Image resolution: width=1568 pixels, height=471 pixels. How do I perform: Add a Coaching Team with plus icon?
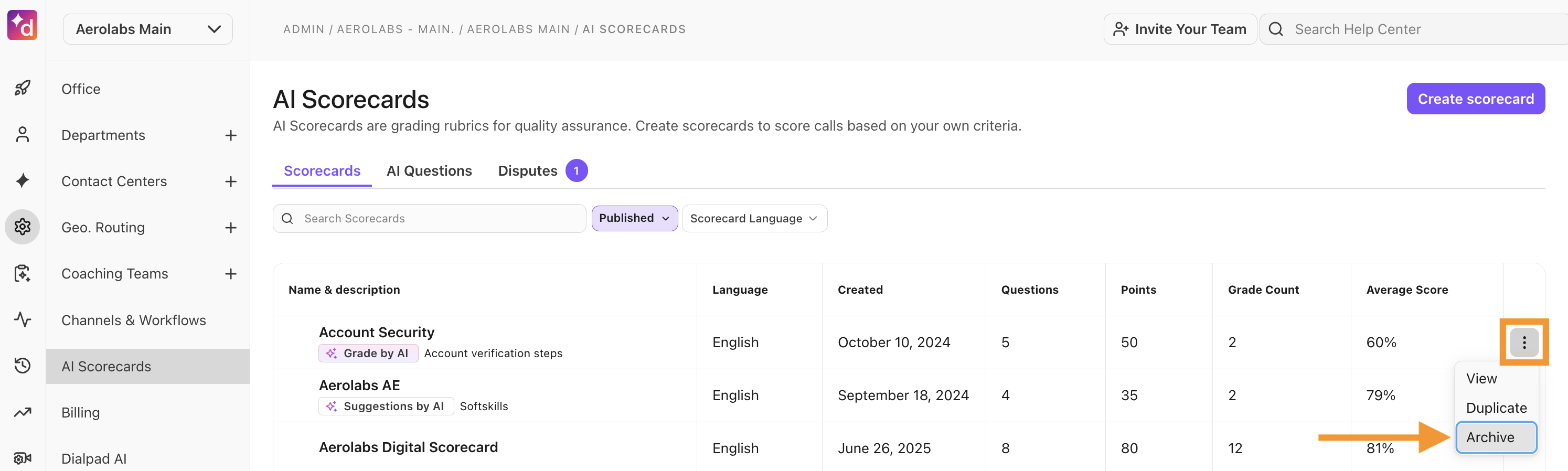point(231,274)
